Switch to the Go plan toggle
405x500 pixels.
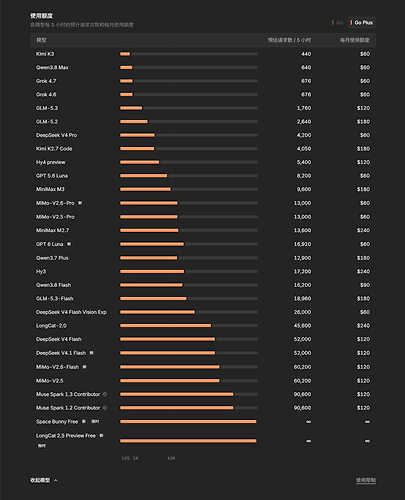[338, 23]
